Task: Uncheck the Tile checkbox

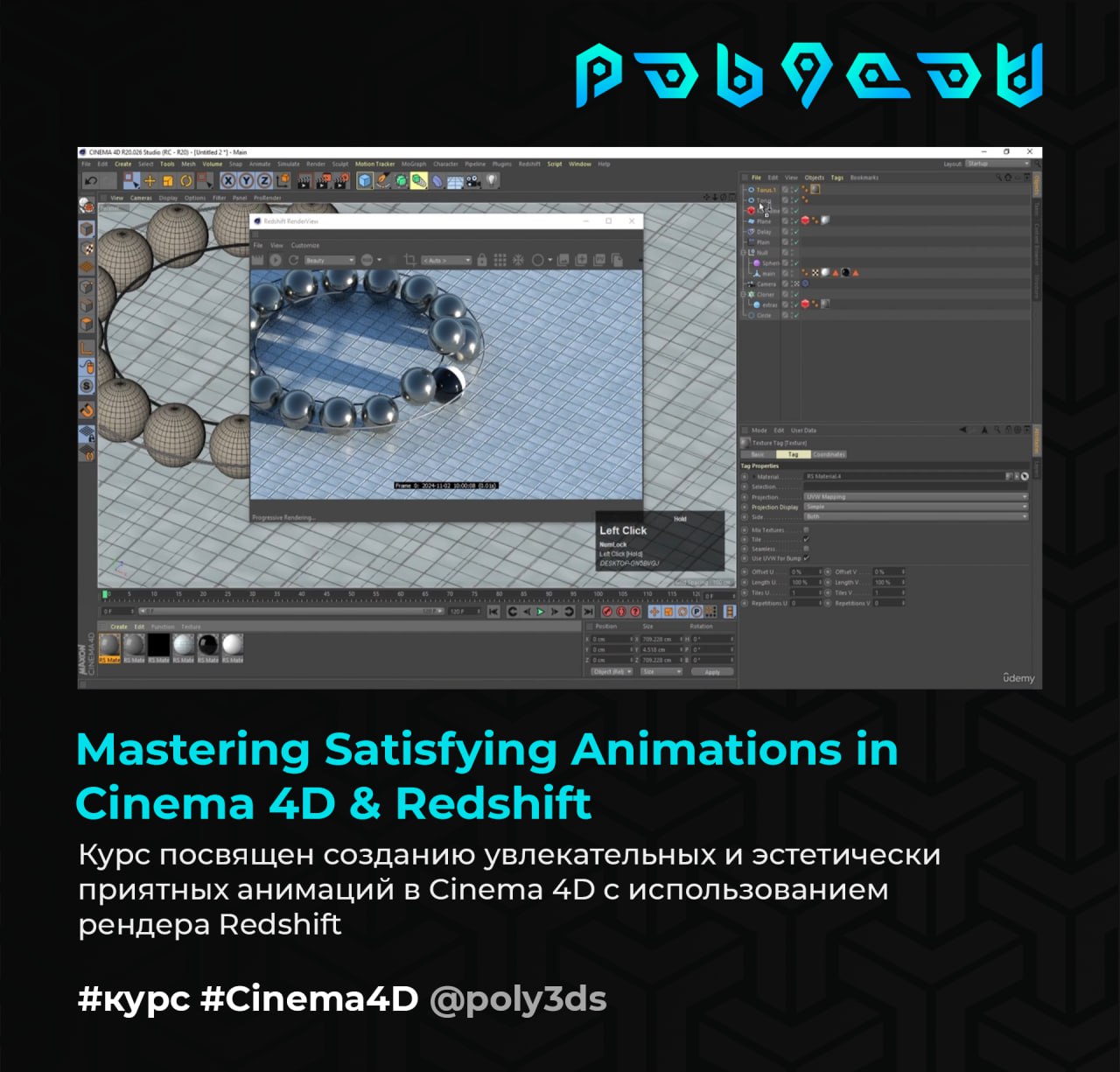Action: click(806, 540)
